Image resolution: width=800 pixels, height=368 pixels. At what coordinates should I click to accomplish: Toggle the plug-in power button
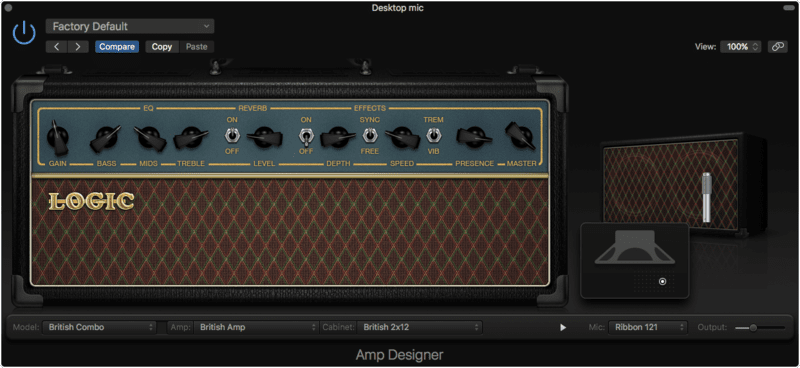(x=24, y=33)
